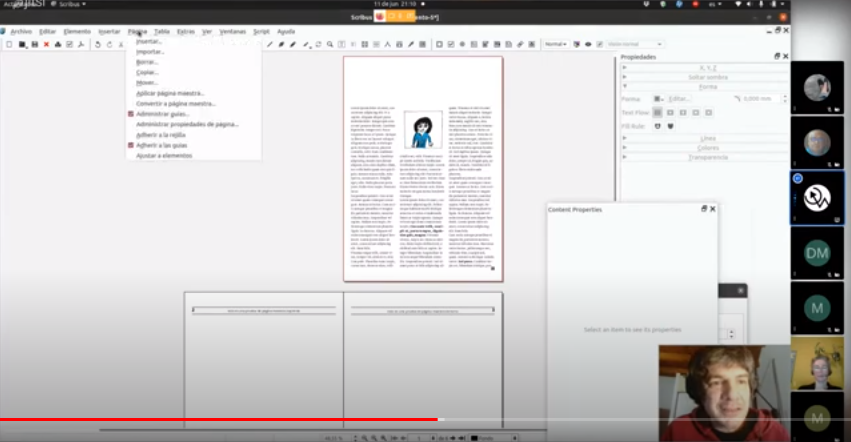Select the Freehand line tool

point(293,45)
